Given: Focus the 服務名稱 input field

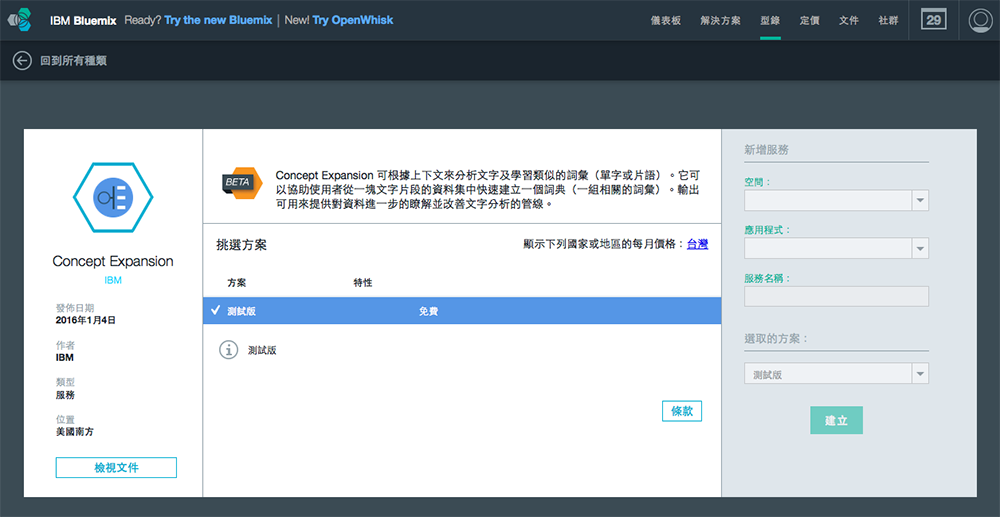Looking at the screenshot, I should [836, 296].
